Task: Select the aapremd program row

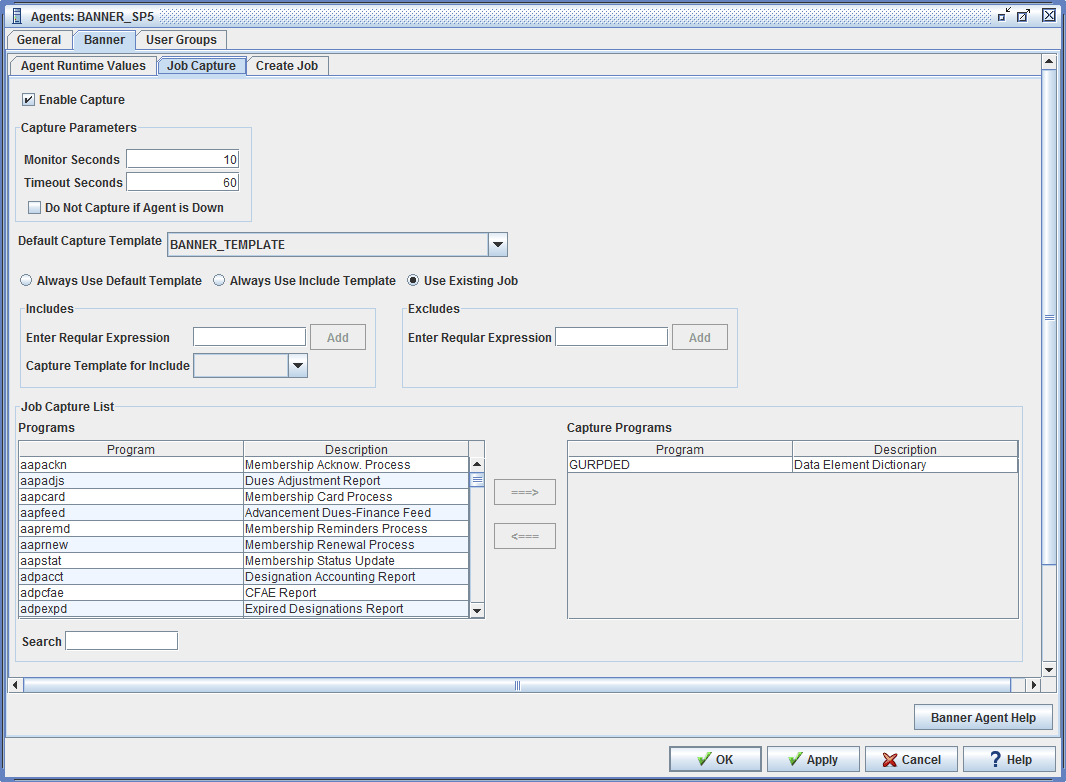Action: click(243, 528)
